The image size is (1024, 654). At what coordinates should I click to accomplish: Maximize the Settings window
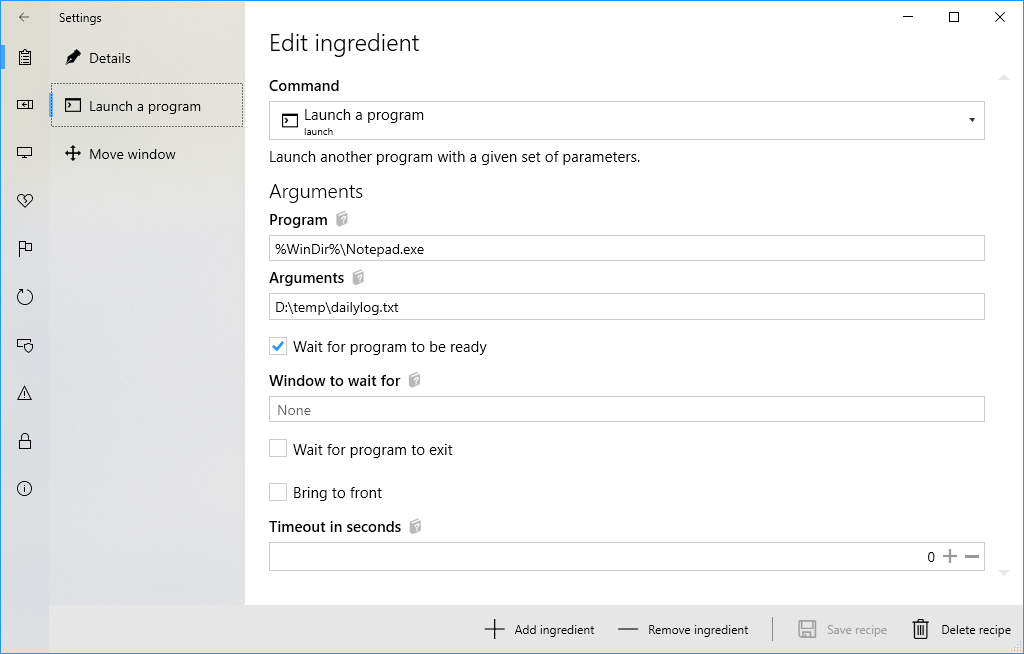pyautogui.click(x=954, y=18)
